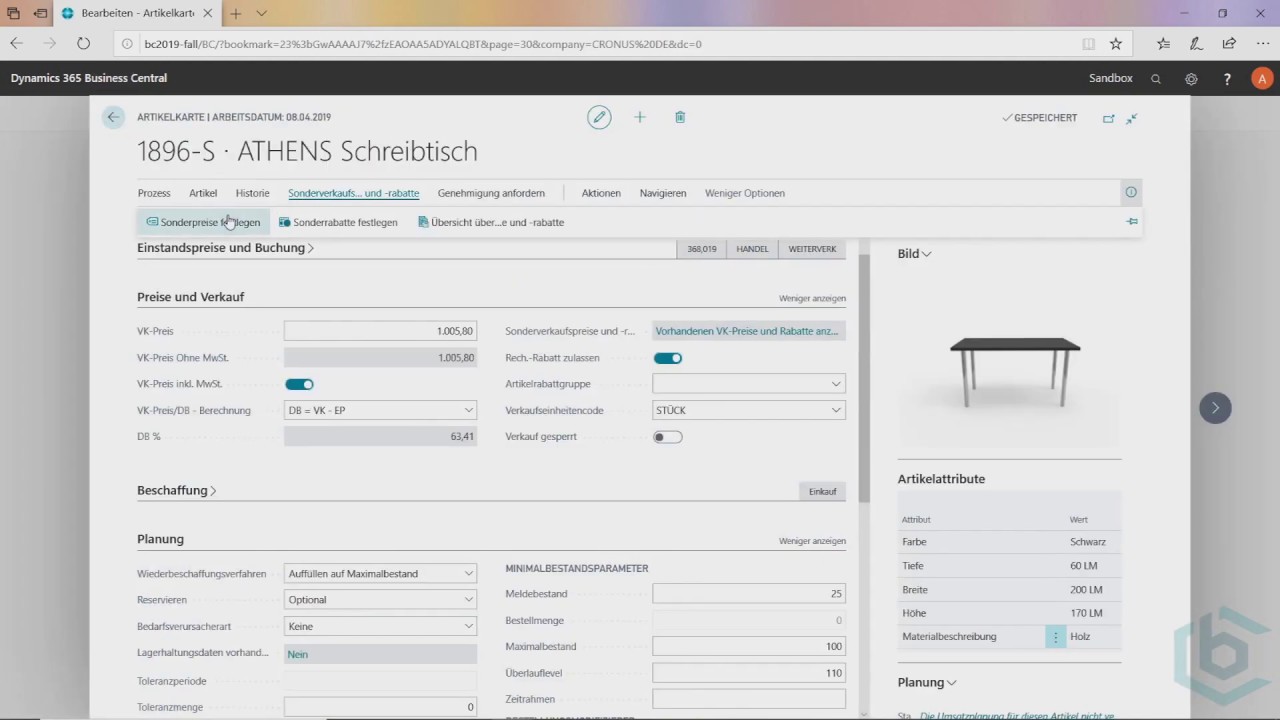
Task: Open the Business Central search magnifier
Action: [x=1156, y=79]
